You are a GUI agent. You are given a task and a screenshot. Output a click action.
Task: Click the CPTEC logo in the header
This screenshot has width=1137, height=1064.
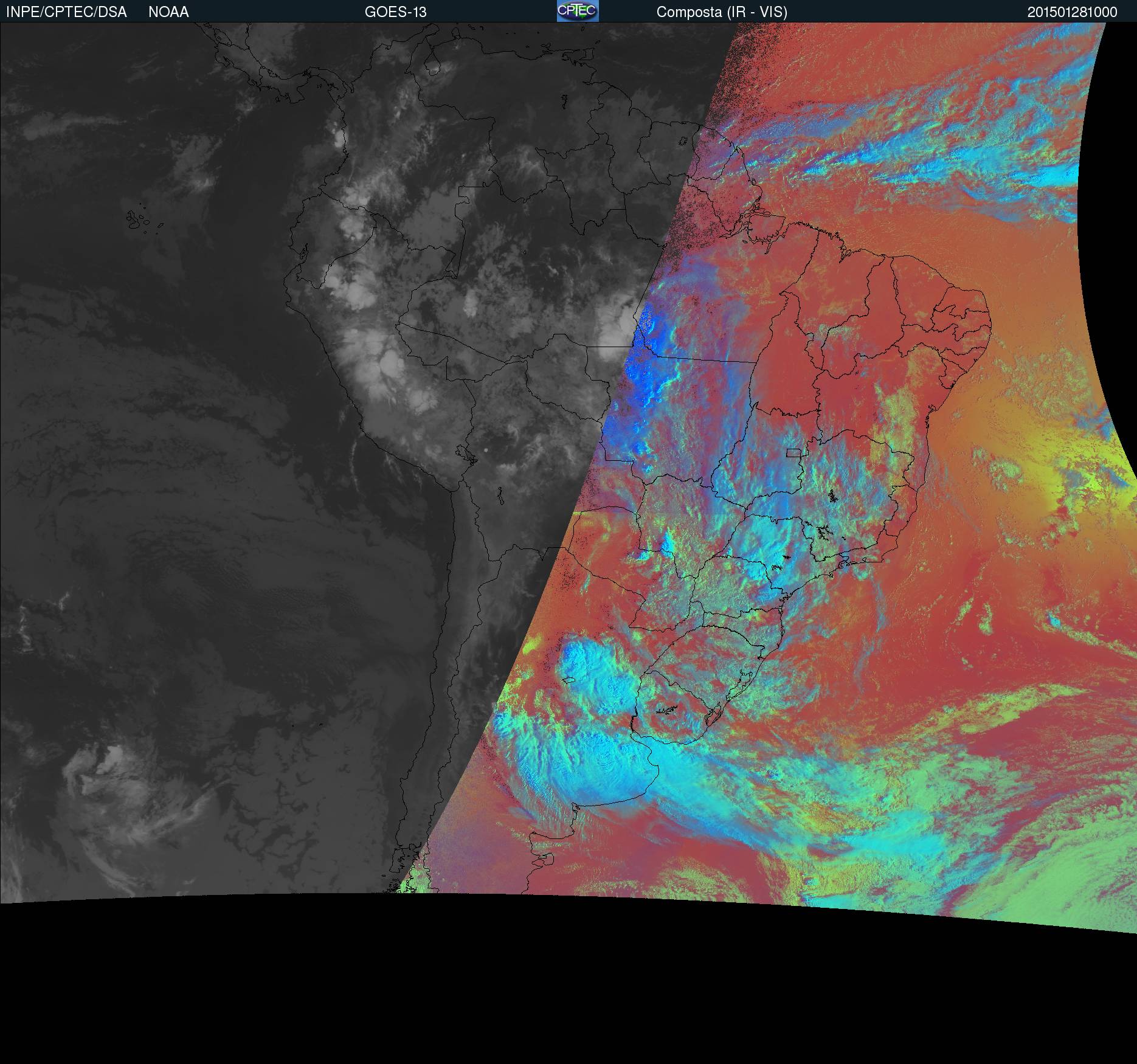pos(577,11)
